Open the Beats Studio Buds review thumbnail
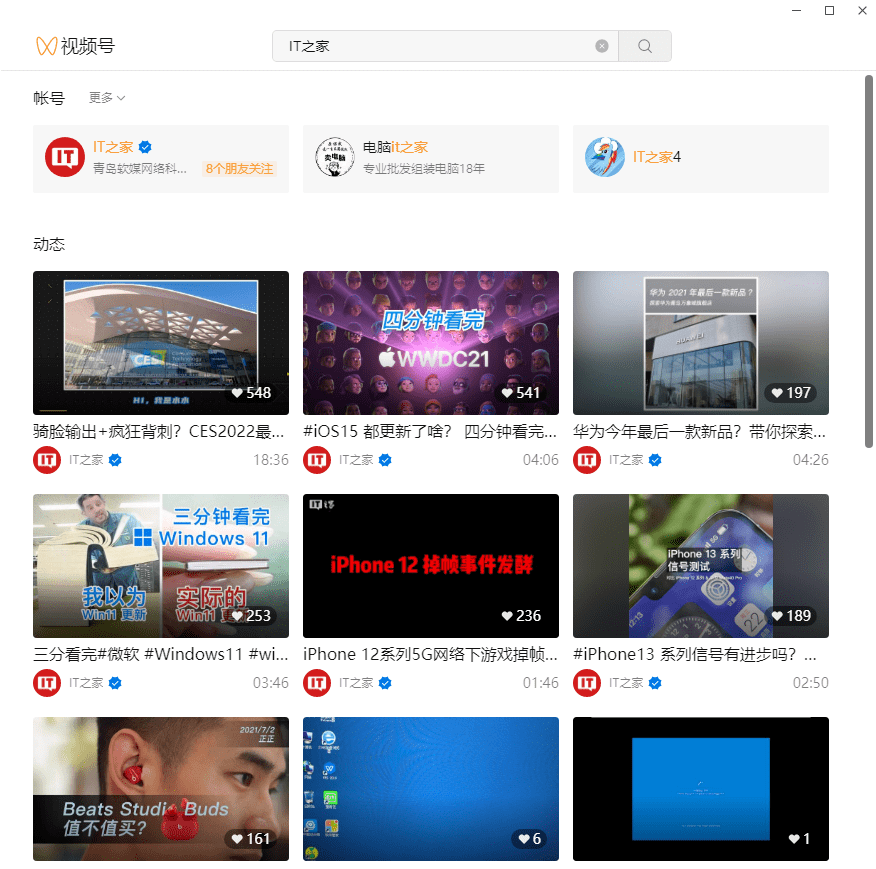The width and height of the screenshot is (876, 869). (160, 788)
